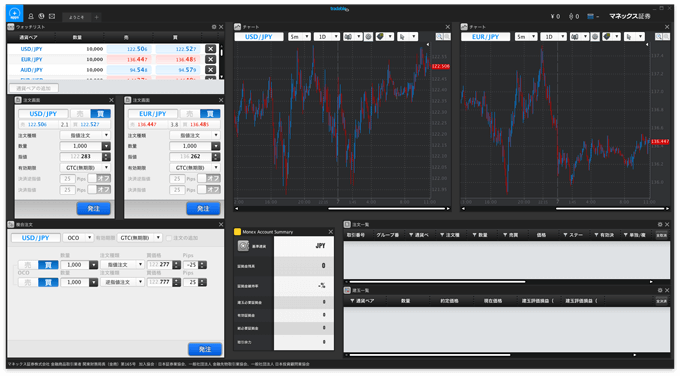Click price stepper in EUR/JPY order panel

216,157
